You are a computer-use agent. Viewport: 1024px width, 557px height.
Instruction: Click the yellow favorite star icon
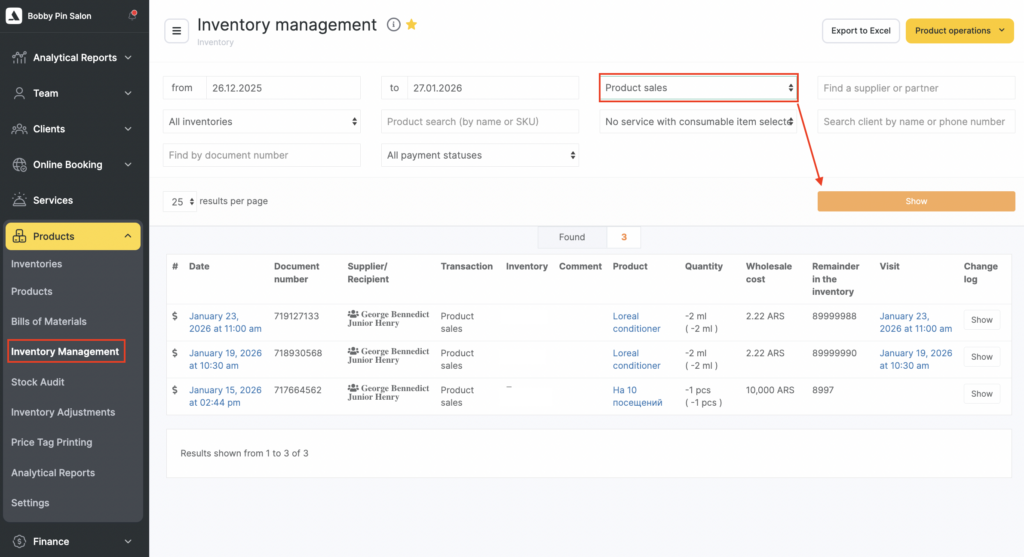click(x=411, y=25)
